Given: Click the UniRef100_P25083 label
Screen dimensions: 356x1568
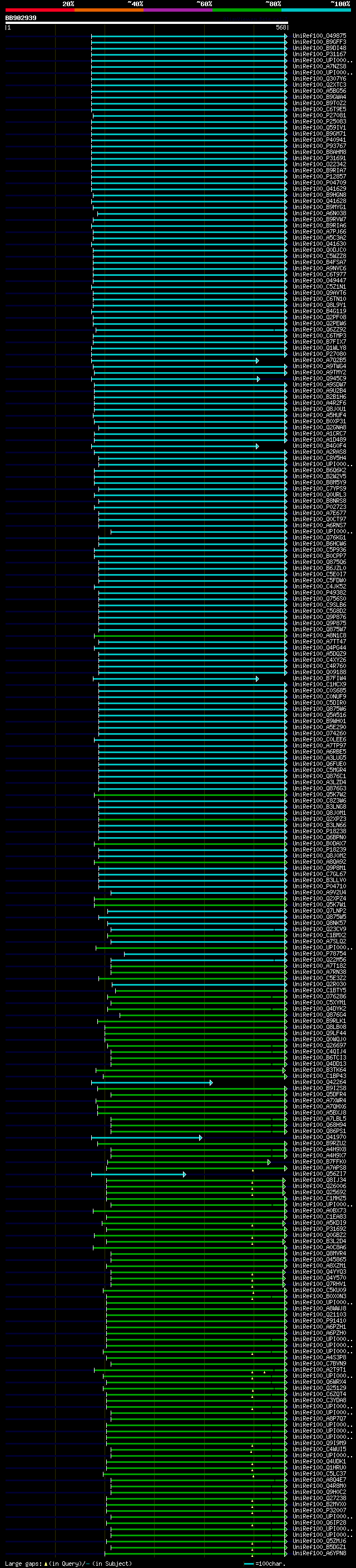Looking at the screenshot, I should point(319,122).
